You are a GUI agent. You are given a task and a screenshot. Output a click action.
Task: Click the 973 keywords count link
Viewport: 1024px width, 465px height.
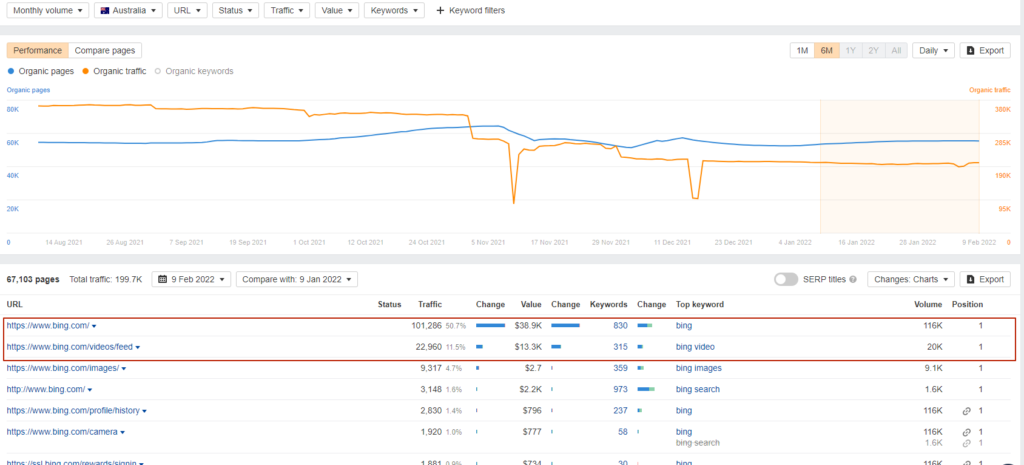pyautogui.click(x=620, y=389)
